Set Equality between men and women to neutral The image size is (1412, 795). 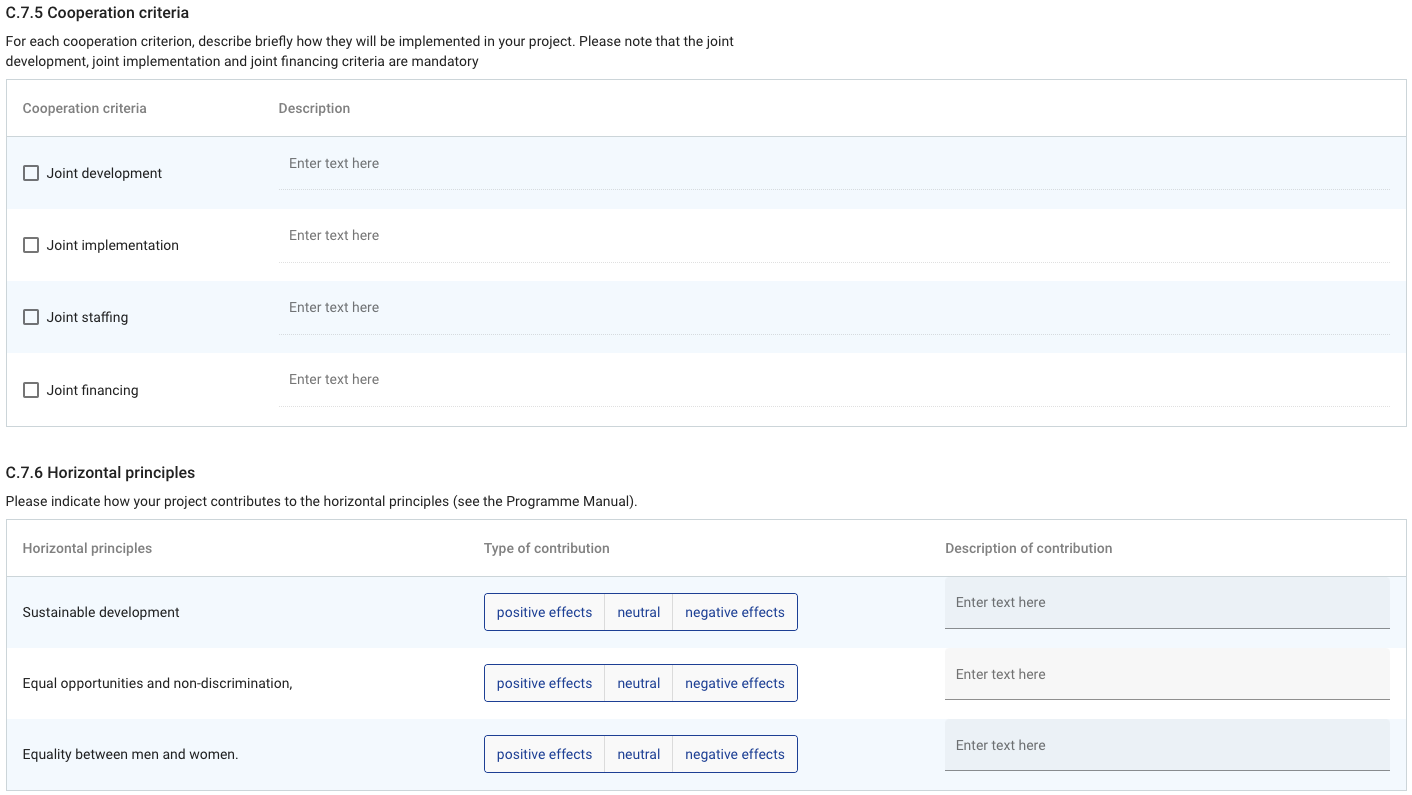[x=638, y=754]
